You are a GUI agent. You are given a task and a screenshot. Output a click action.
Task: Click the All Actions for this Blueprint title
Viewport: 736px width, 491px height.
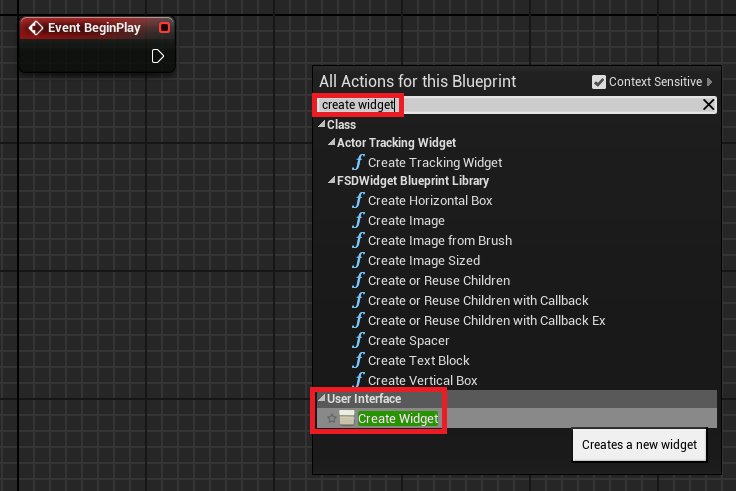[417, 82]
